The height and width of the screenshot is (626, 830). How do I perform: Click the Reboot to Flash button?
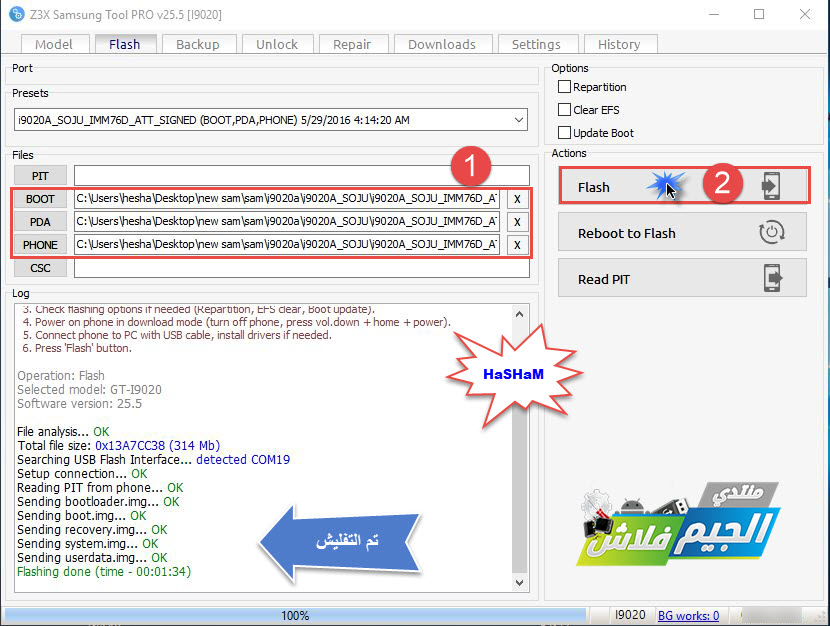(682, 232)
